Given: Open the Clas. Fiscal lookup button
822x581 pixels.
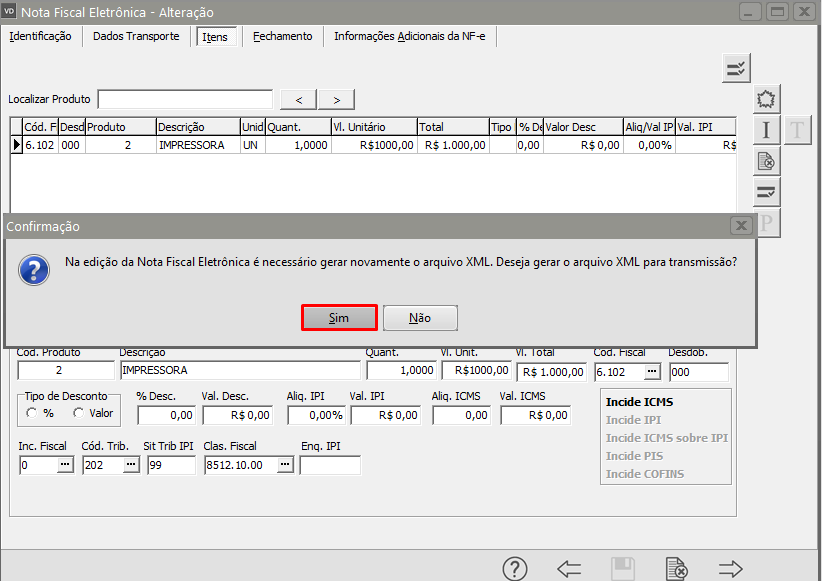Looking at the screenshot, I should (284, 465).
